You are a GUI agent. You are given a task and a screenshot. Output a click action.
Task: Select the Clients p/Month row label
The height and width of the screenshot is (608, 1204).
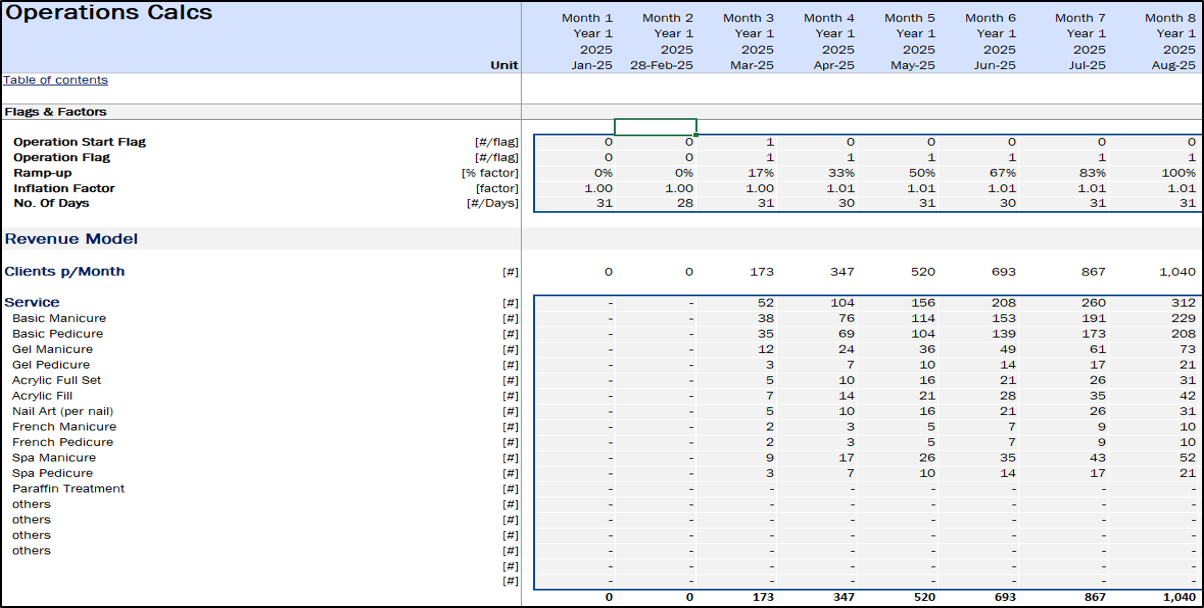pyautogui.click(x=65, y=271)
